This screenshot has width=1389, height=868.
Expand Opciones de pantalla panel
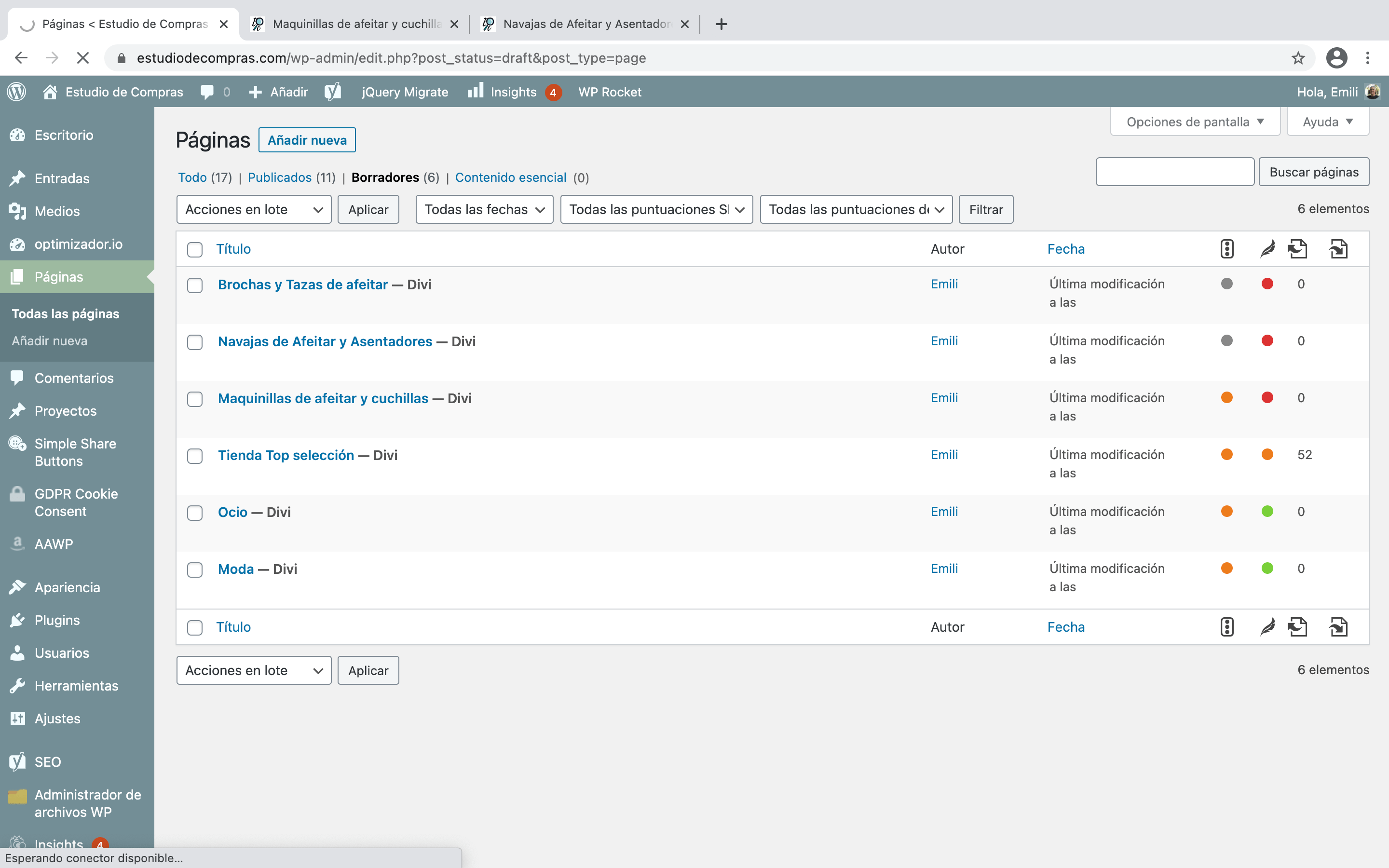[x=1195, y=122]
